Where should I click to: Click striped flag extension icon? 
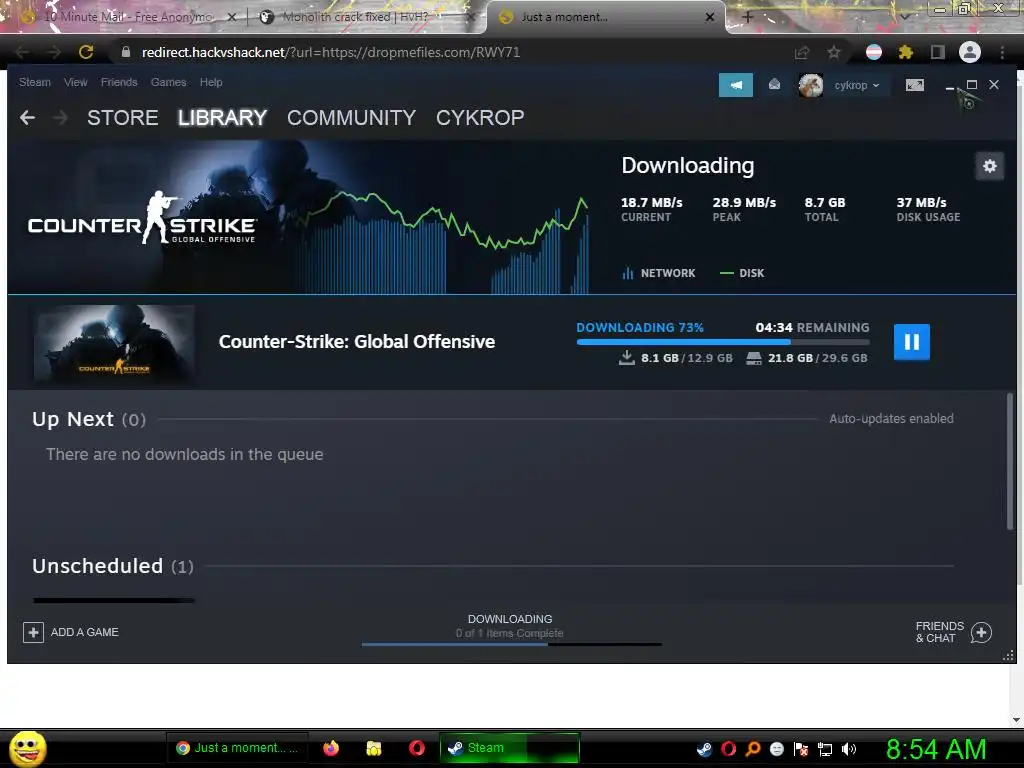(x=874, y=52)
